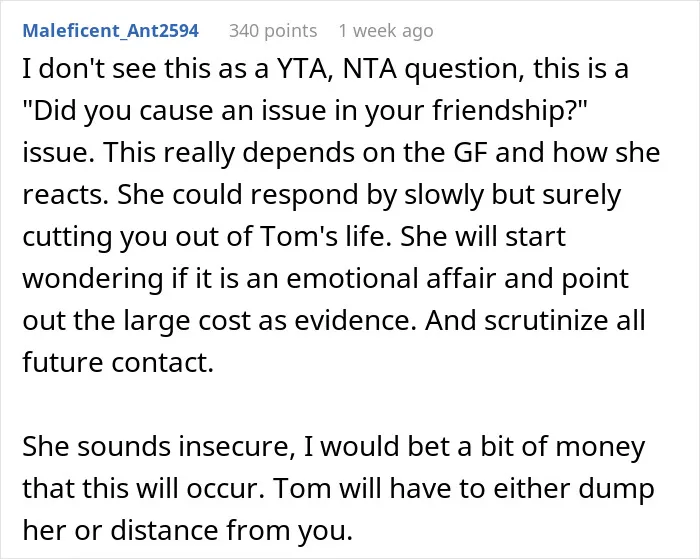Click the 340 points score
Screen dimensions: 700x559
(273, 31)
